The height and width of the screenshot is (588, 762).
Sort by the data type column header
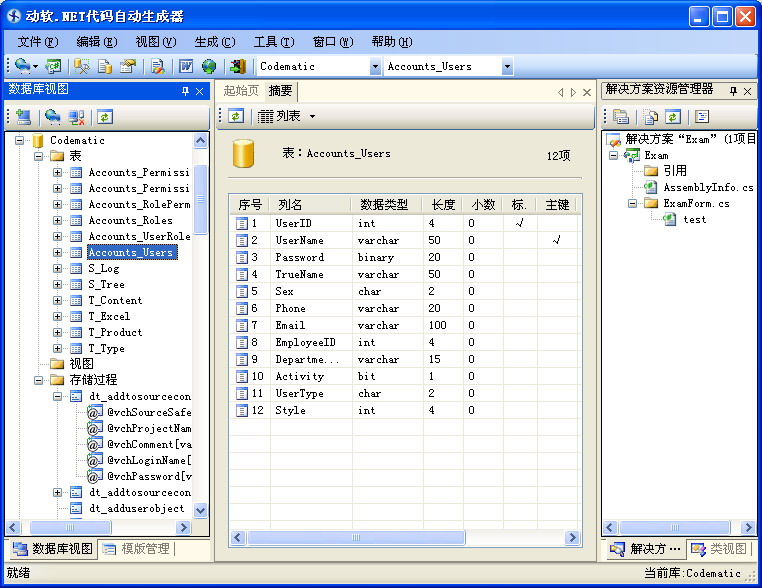click(x=386, y=205)
